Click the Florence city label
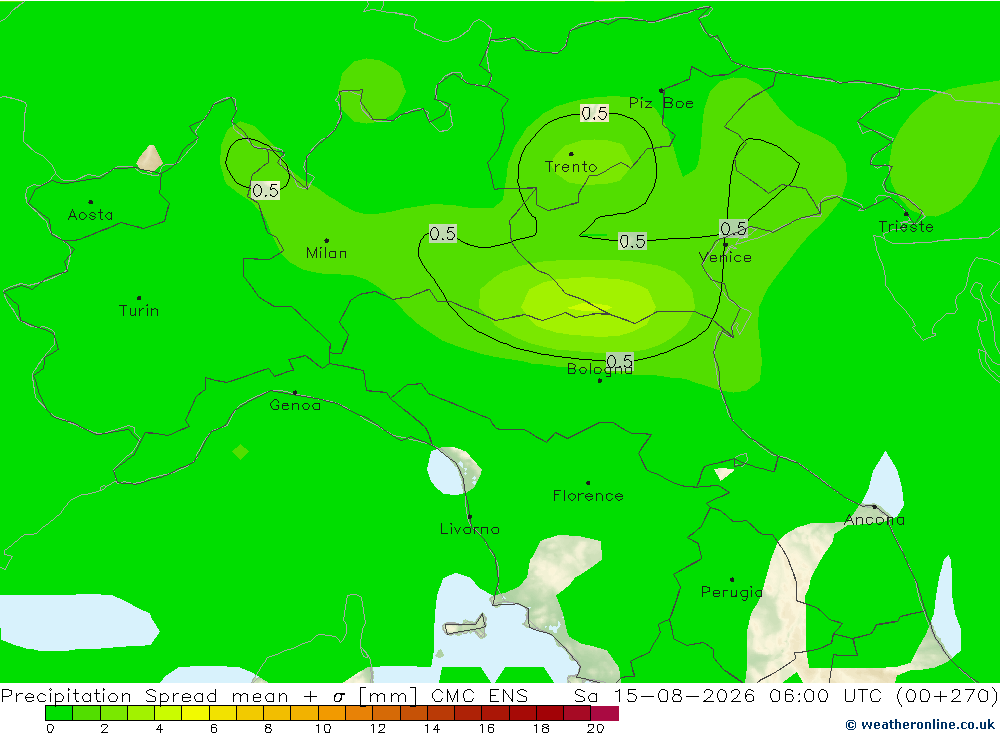 tap(588, 496)
